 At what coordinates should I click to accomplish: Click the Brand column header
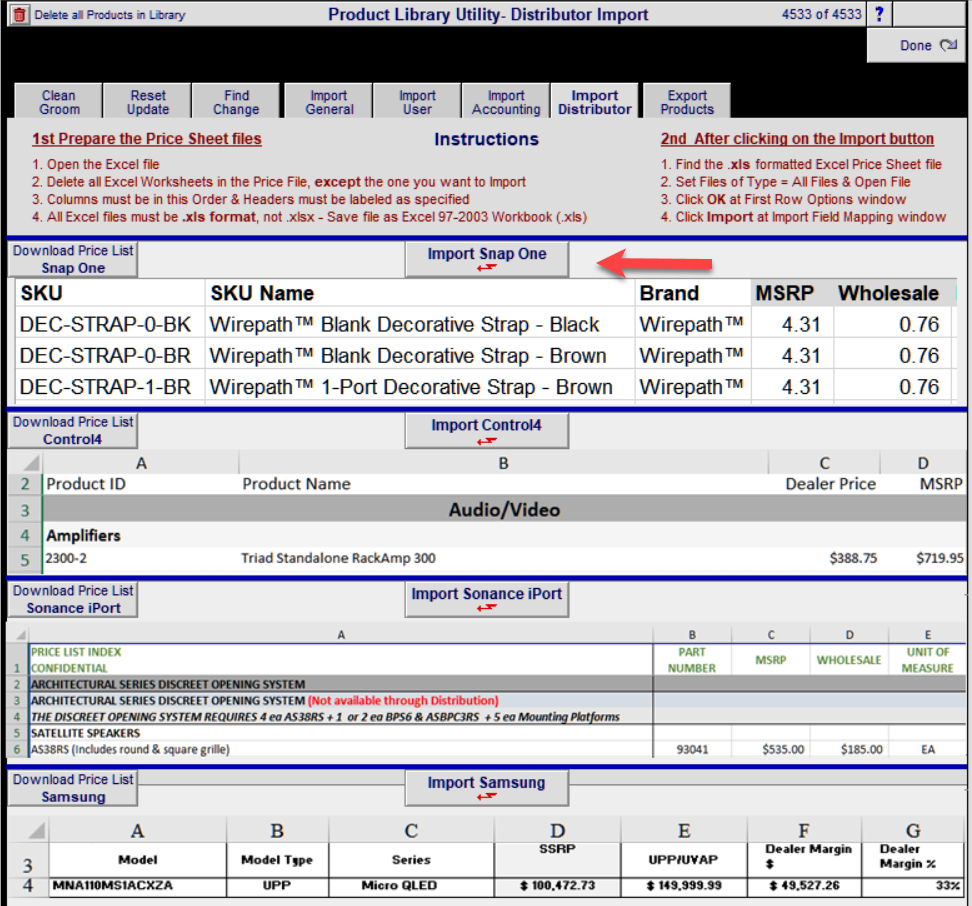692,292
